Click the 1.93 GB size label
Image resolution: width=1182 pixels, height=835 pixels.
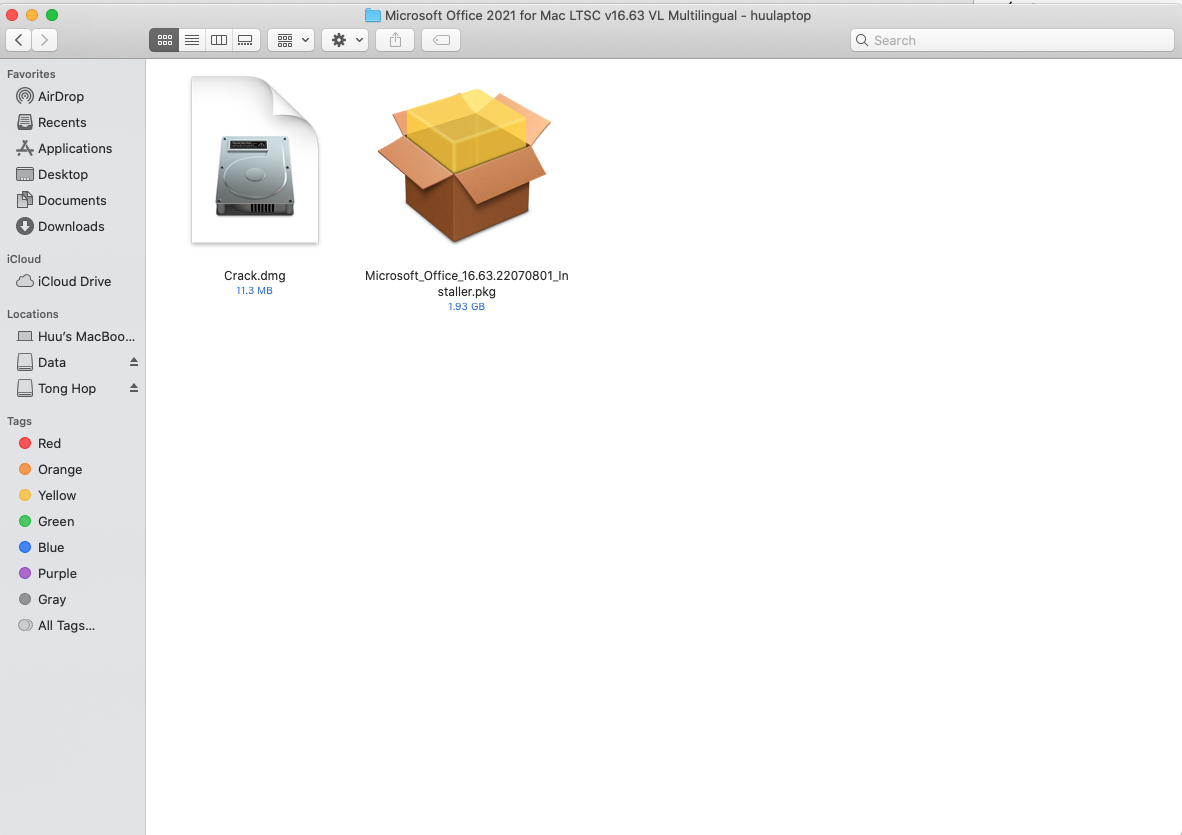tap(467, 307)
